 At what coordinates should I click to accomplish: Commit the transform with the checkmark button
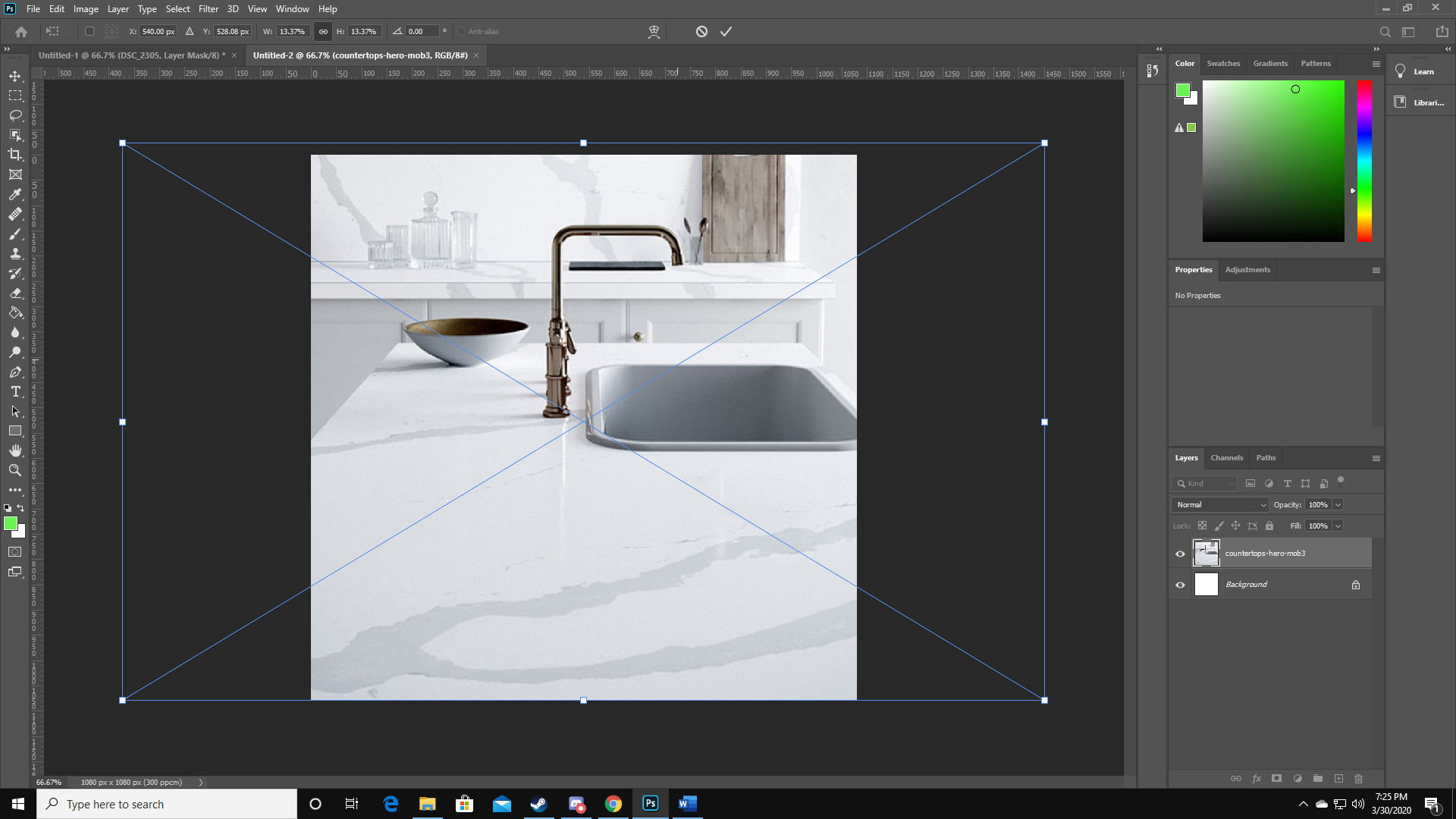click(x=726, y=31)
